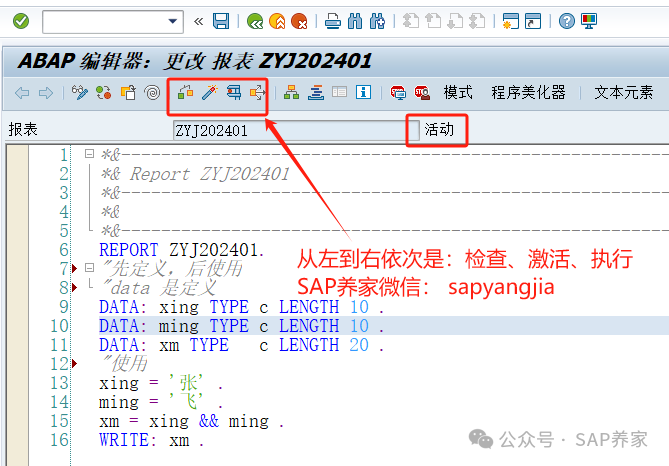Activate the program with the wand icon
The width and height of the screenshot is (669, 466).
209,92
